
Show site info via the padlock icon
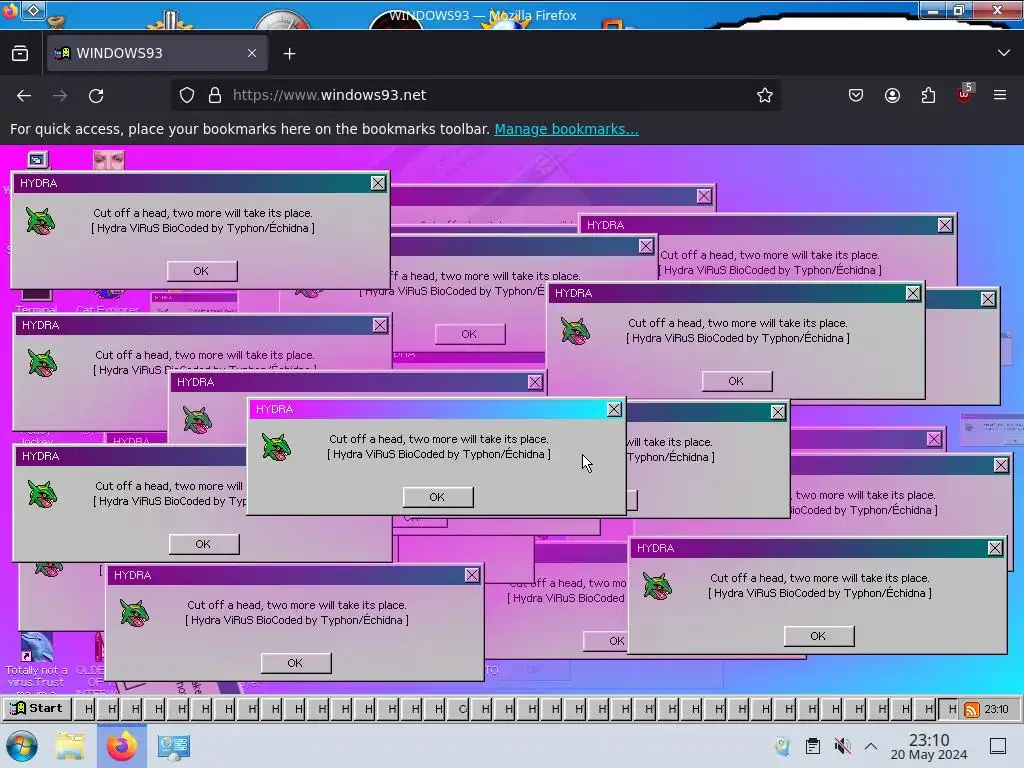point(215,95)
